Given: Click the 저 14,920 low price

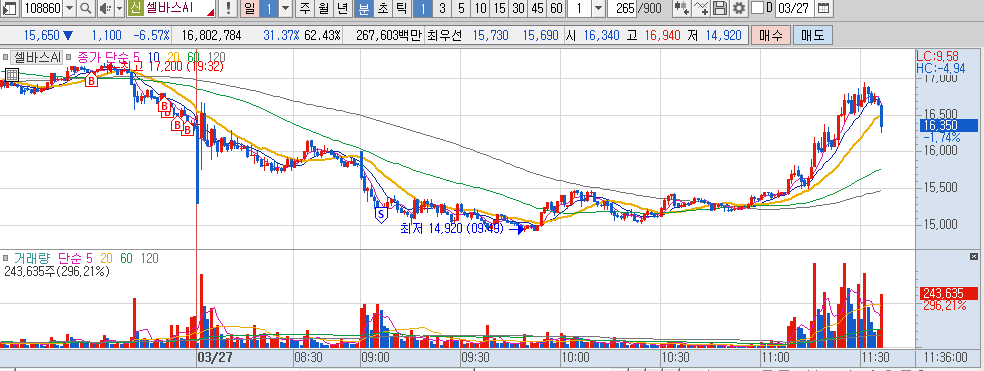Looking at the screenshot, I should click(x=714, y=35).
